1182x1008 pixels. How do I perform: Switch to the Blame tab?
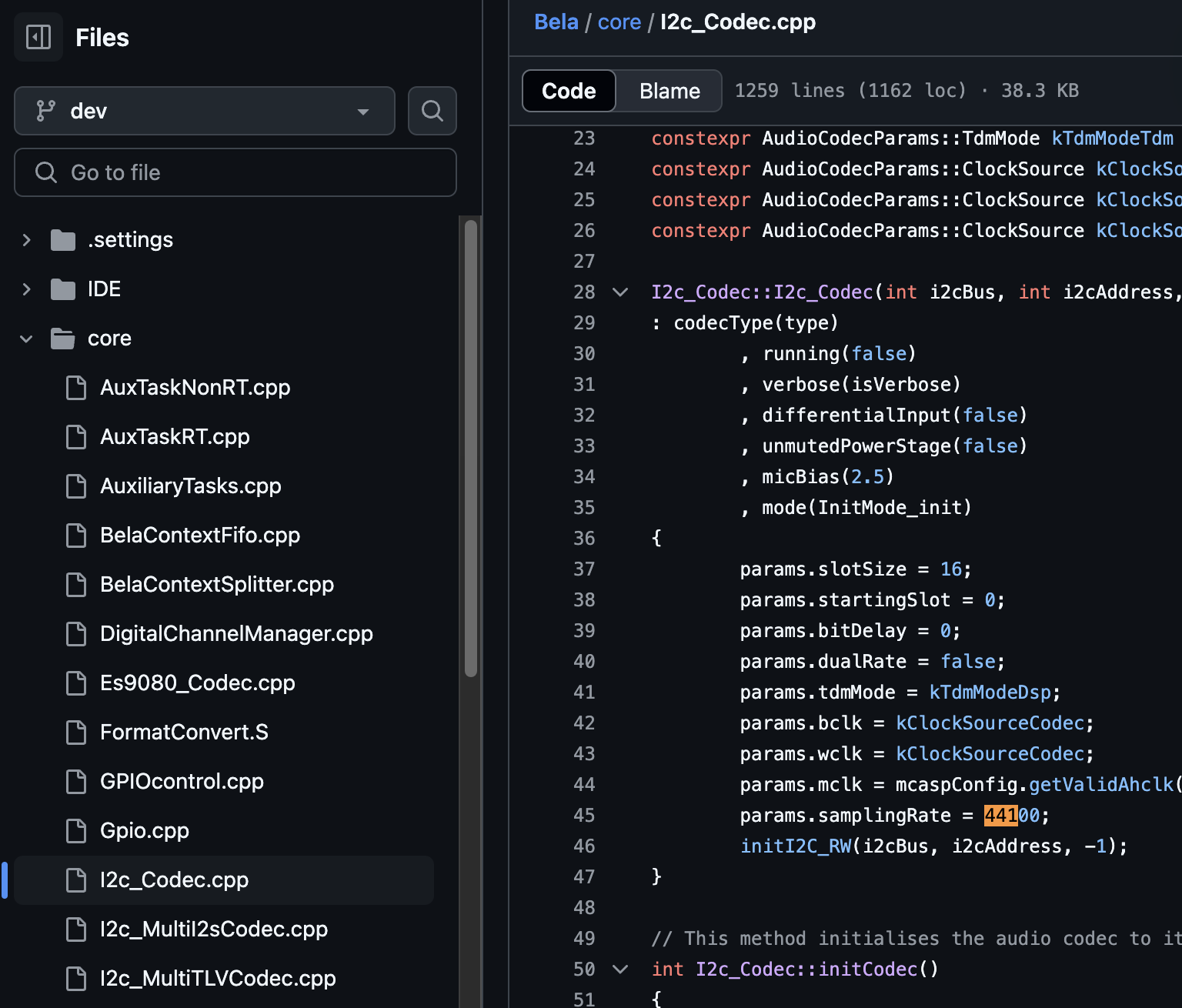[669, 91]
